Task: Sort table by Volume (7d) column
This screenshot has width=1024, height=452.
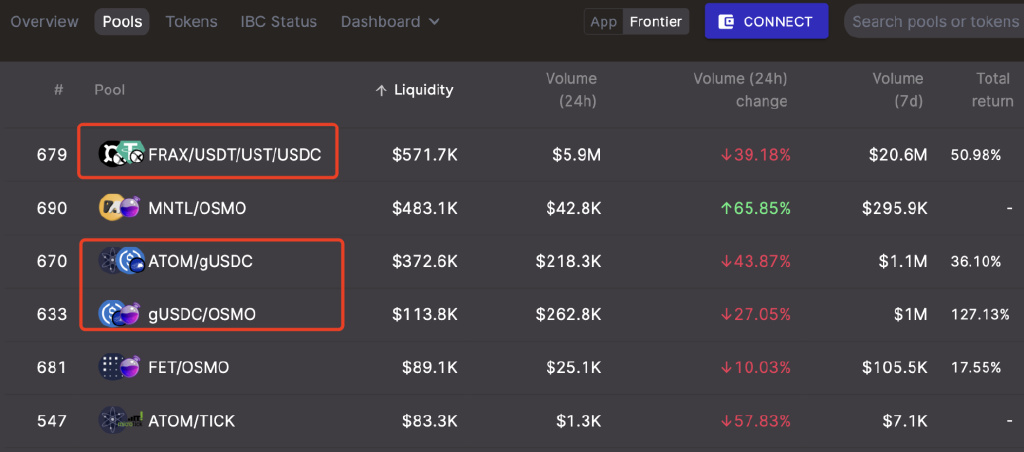Action: (898, 90)
